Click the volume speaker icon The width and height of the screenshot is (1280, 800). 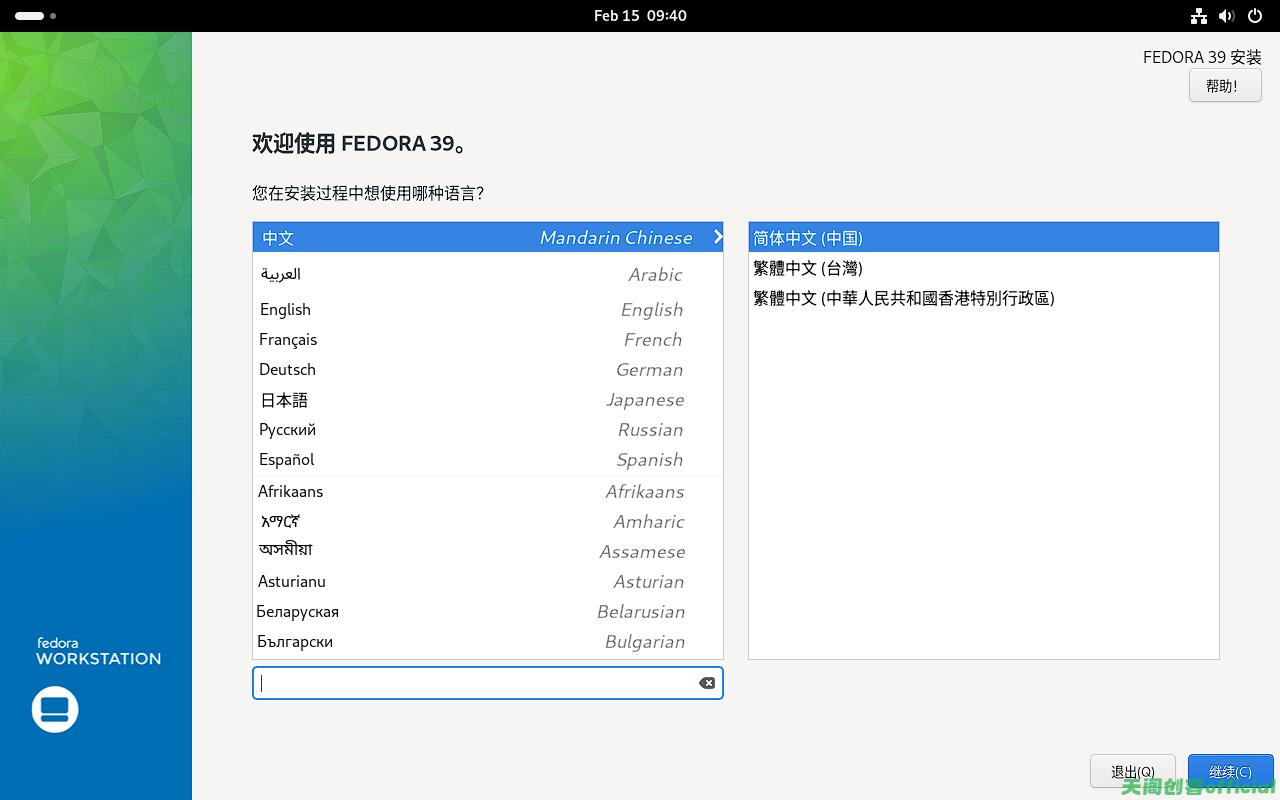[x=1227, y=16]
